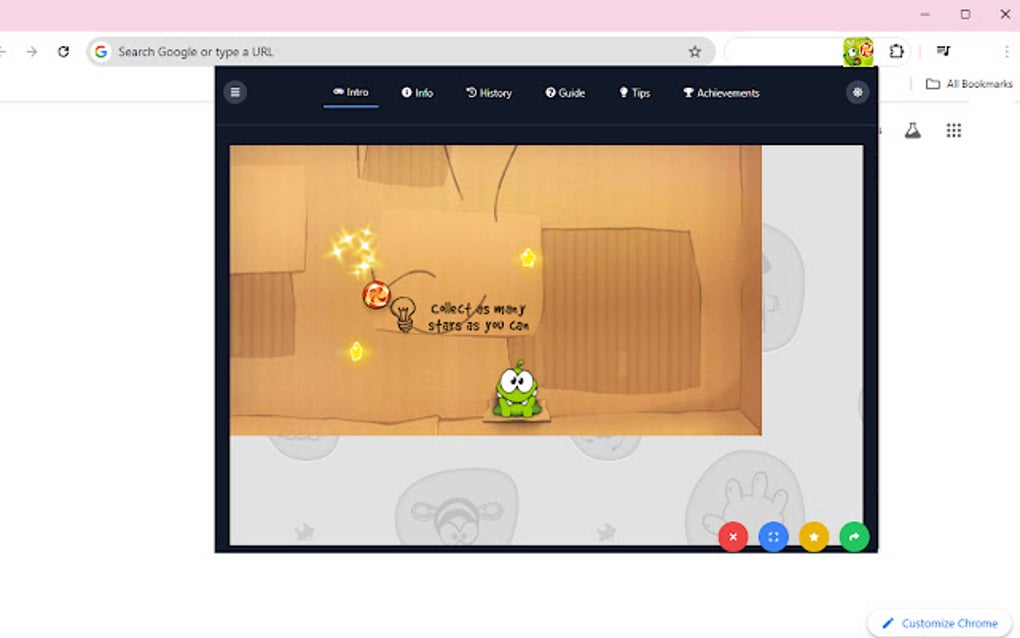1020x638 pixels.
Task: Click the green share arrow button
Action: click(854, 537)
